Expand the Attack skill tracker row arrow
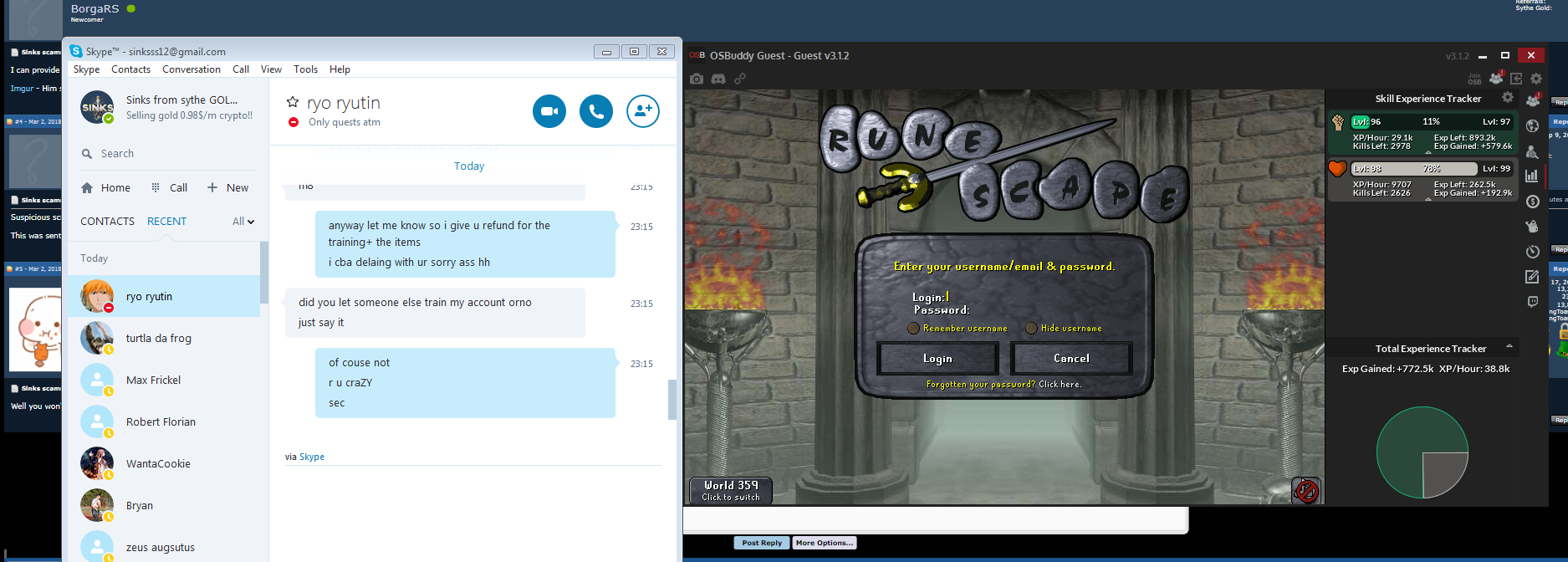The width and height of the screenshot is (1568, 562). click(x=1428, y=153)
